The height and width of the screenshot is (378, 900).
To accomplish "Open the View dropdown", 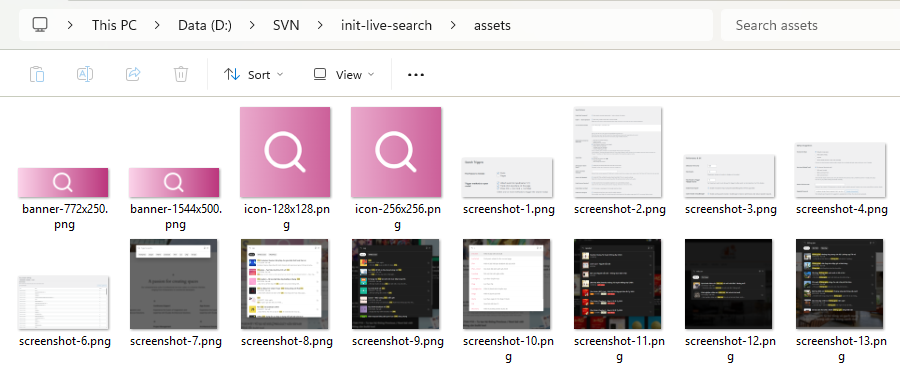I will pos(343,75).
